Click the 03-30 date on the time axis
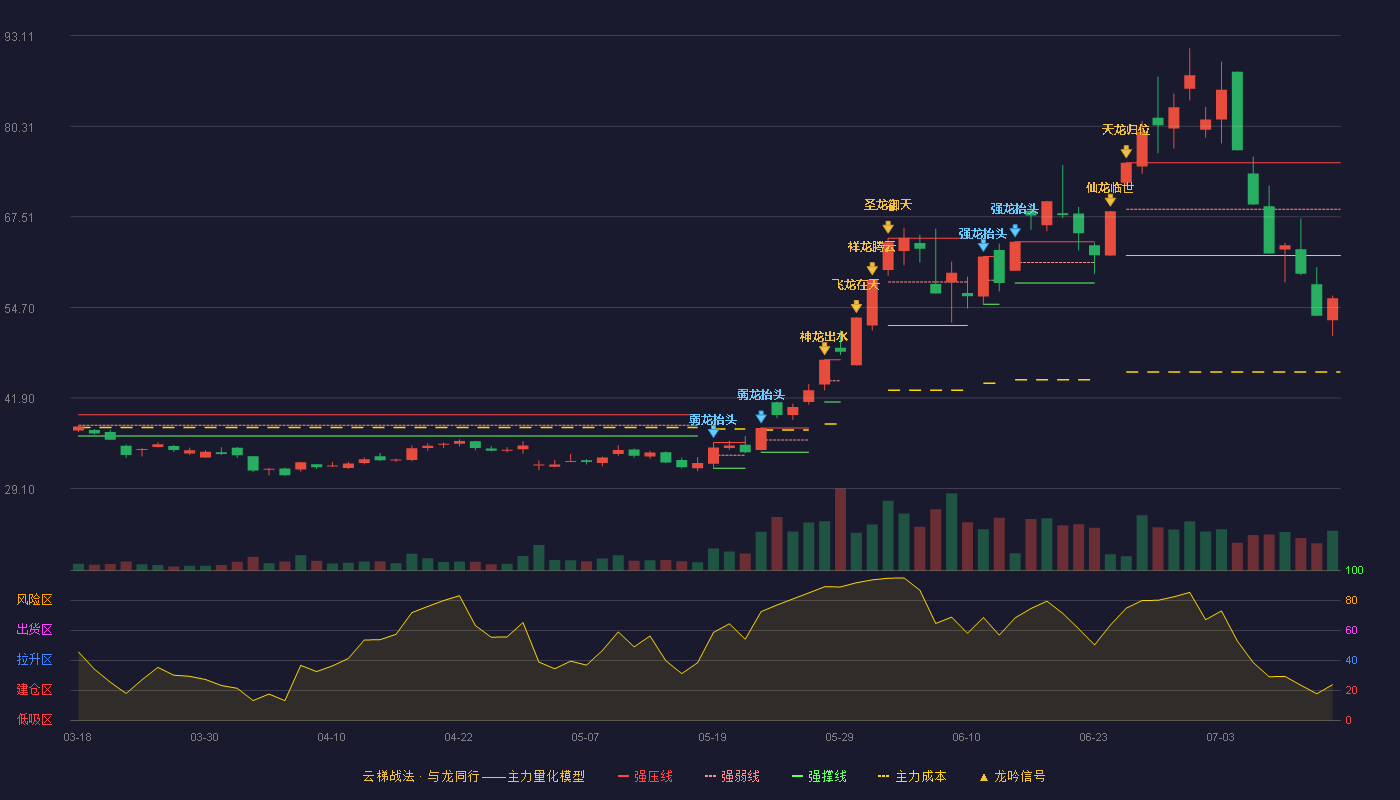Image resolution: width=1400 pixels, height=800 pixels. pyautogui.click(x=204, y=737)
